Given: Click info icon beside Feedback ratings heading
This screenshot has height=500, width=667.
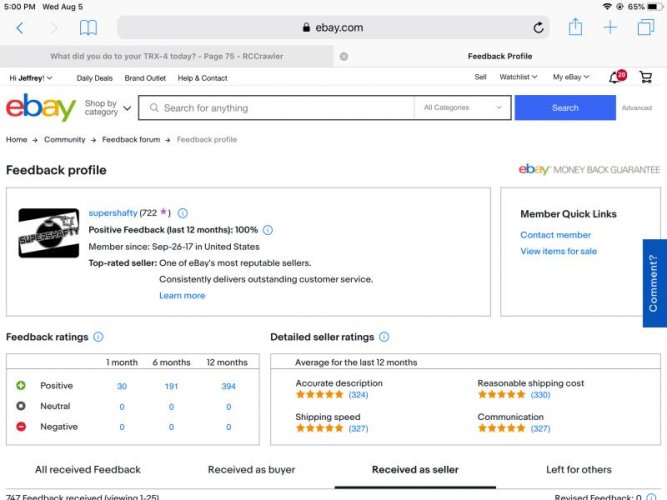Looking at the screenshot, I should [98, 337].
